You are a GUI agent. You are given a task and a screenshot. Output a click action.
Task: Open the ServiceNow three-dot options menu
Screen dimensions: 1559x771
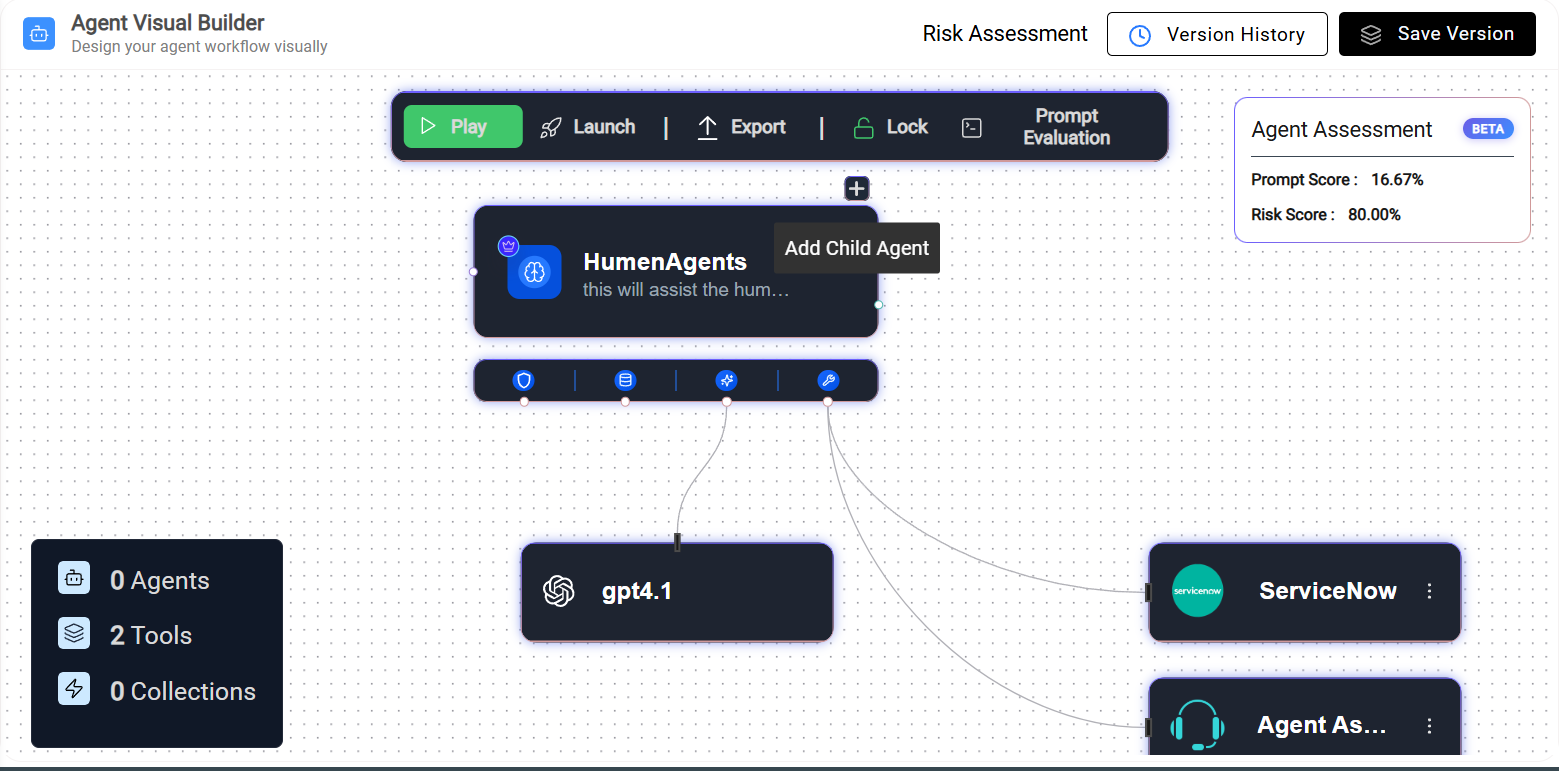(x=1429, y=591)
